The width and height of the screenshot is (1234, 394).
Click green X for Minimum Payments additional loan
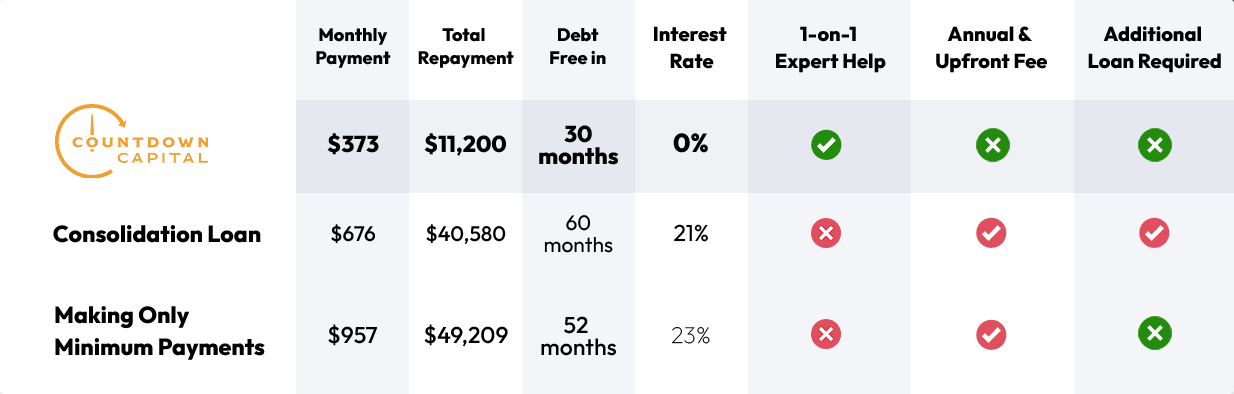pos(1154,333)
